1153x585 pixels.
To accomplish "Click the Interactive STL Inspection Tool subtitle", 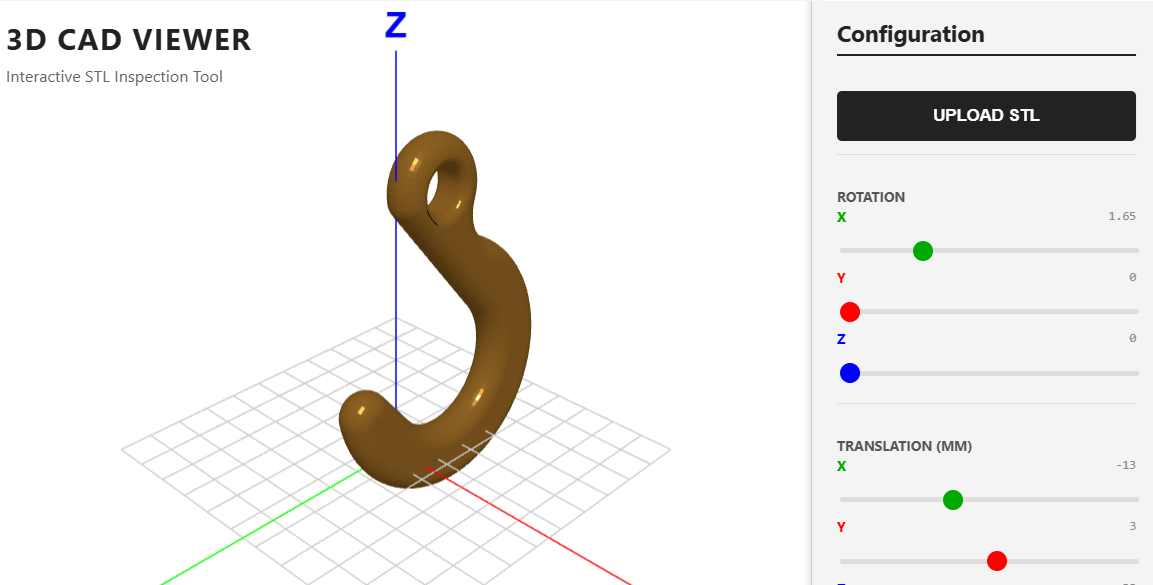I will 114,76.
